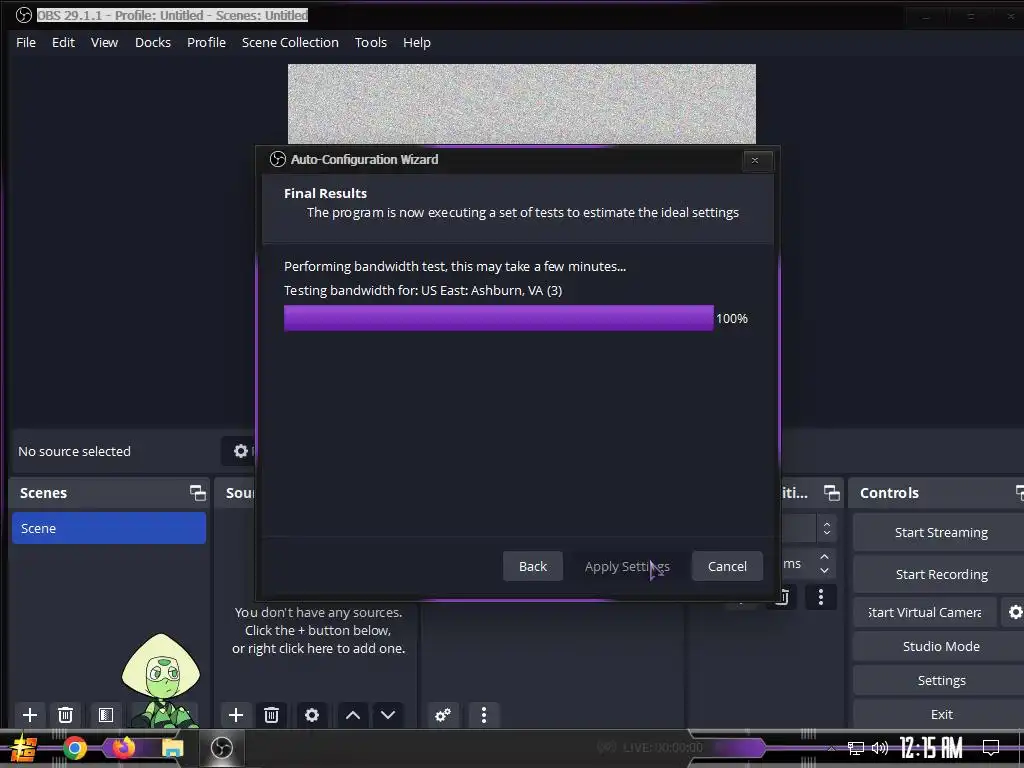The width and height of the screenshot is (1024, 768).
Task: Toggle Studio Mode
Action: [x=940, y=646]
